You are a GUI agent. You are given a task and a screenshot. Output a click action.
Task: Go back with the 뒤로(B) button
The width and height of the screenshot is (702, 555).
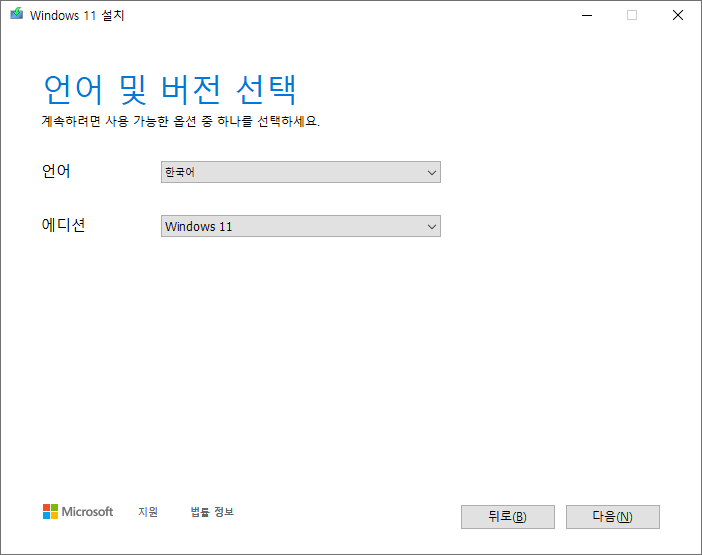[x=508, y=517]
